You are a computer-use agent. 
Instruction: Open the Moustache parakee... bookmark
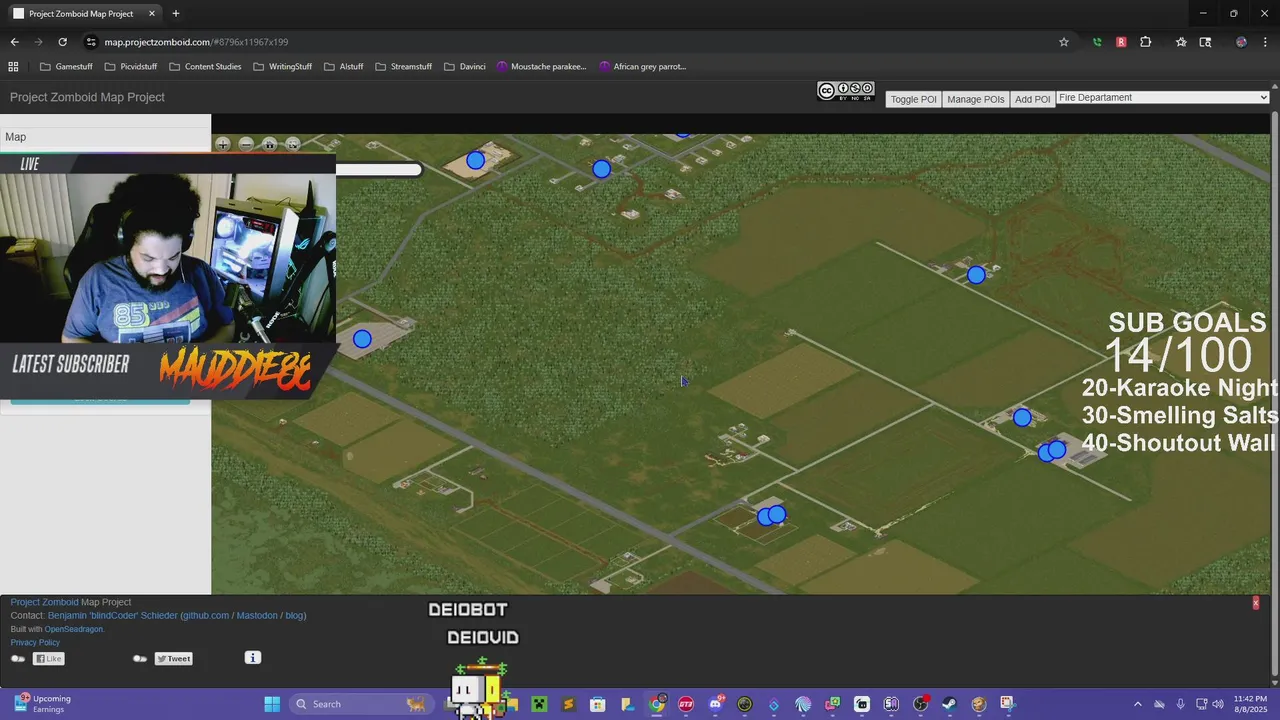point(541,66)
